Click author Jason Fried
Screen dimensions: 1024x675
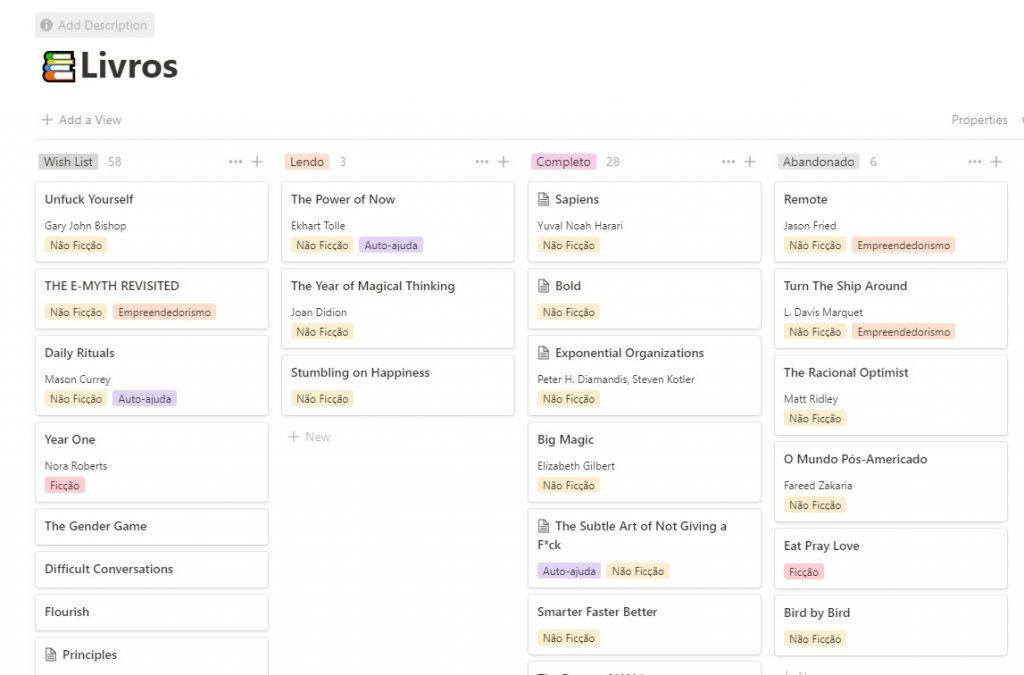pyautogui.click(x=810, y=226)
